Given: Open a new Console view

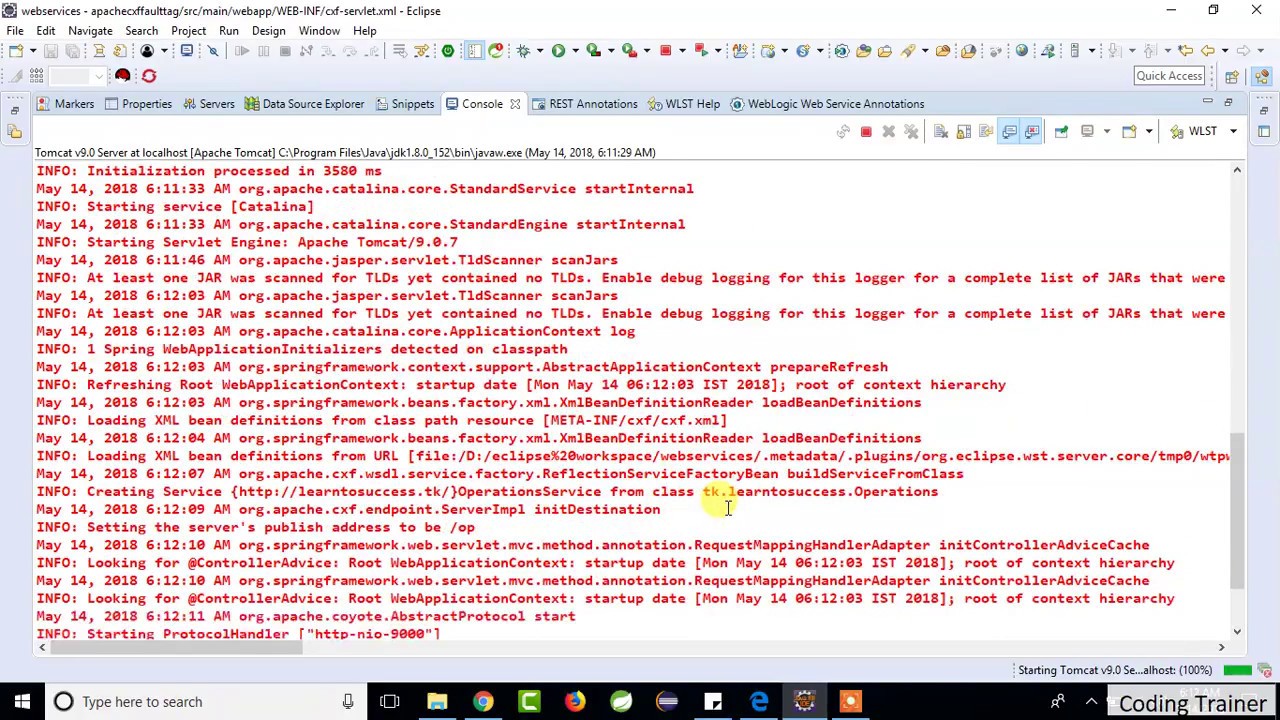Looking at the screenshot, I should click(x=1129, y=131).
